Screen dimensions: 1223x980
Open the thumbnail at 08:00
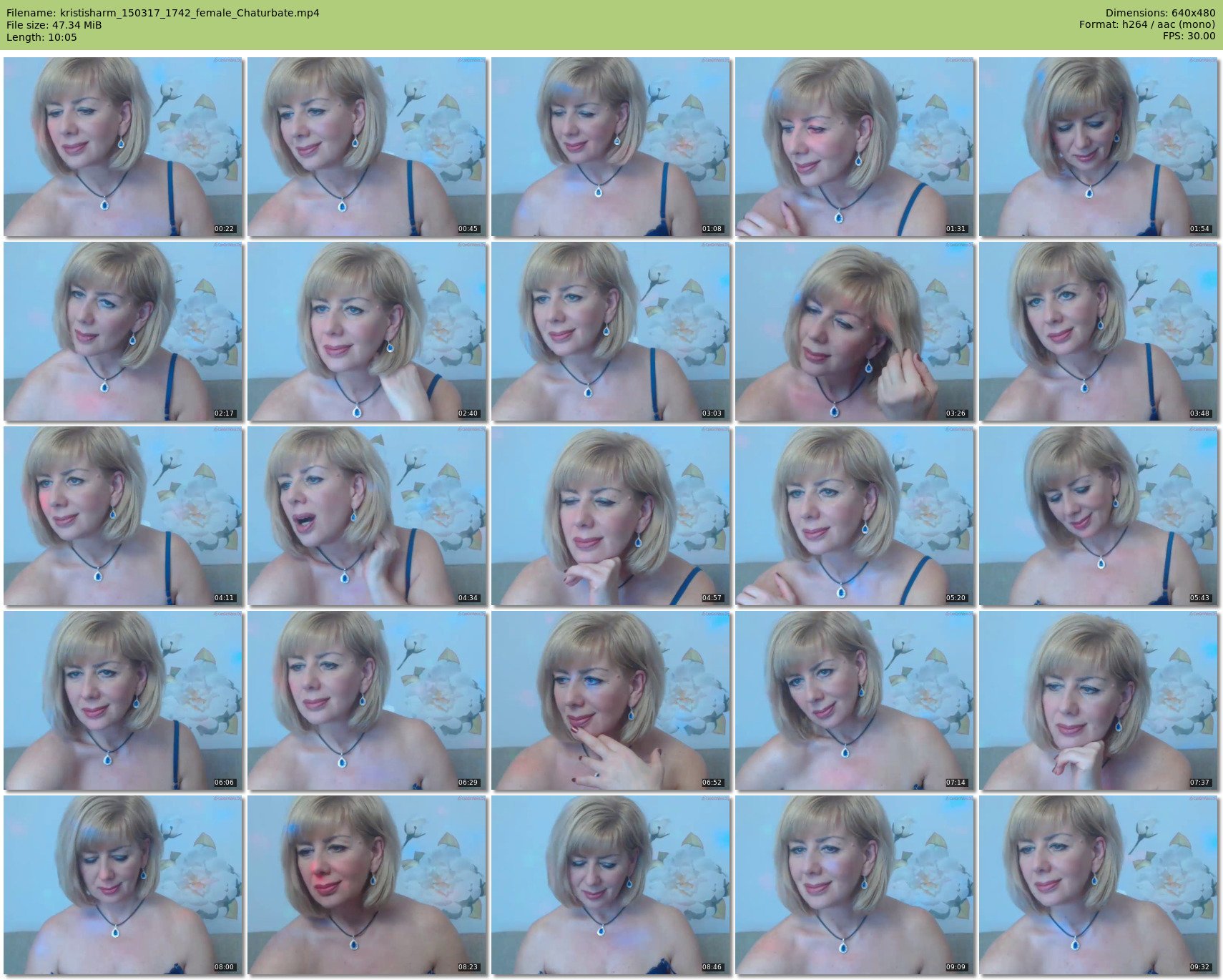coord(123,885)
